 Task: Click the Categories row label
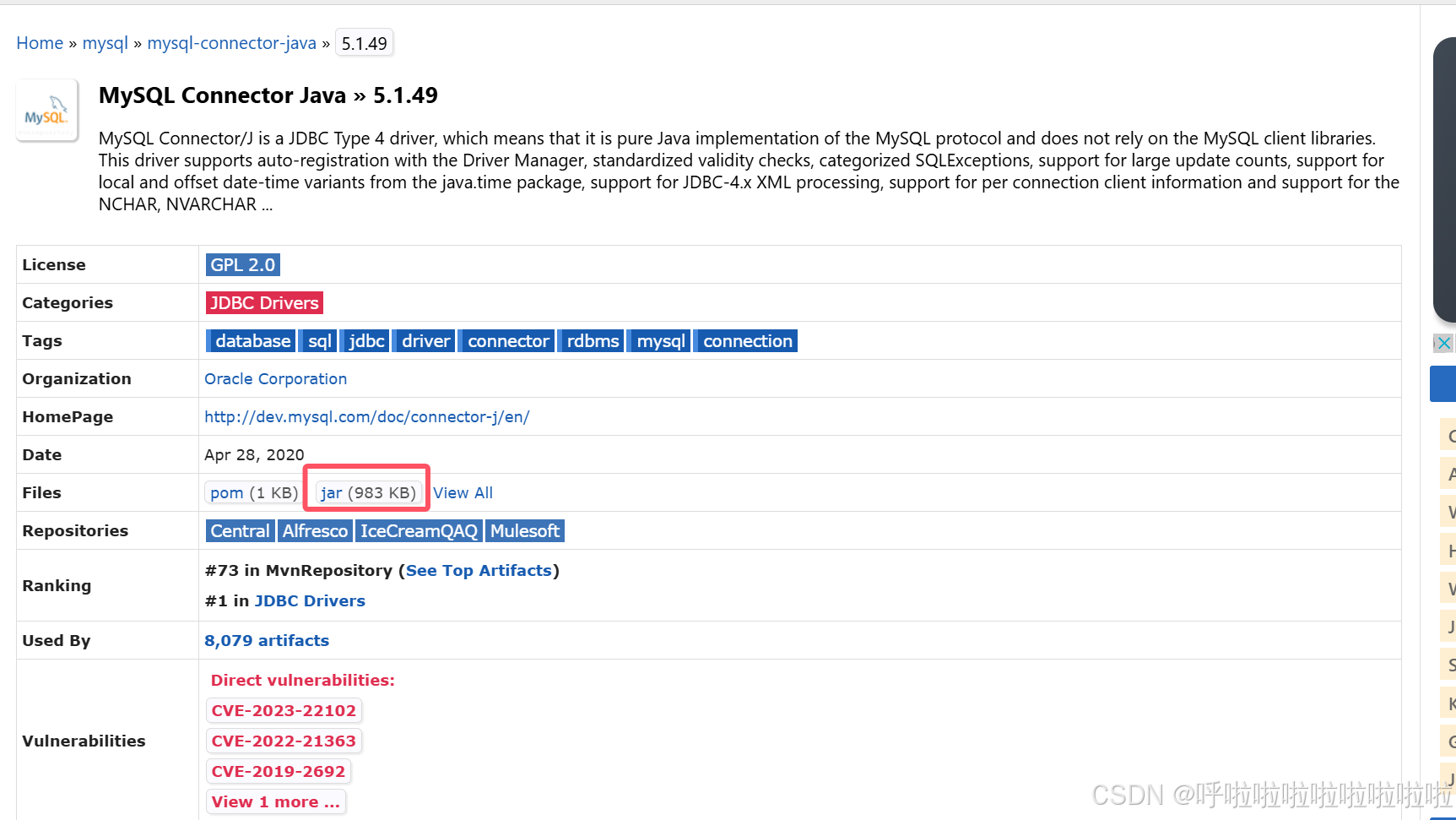click(68, 303)
